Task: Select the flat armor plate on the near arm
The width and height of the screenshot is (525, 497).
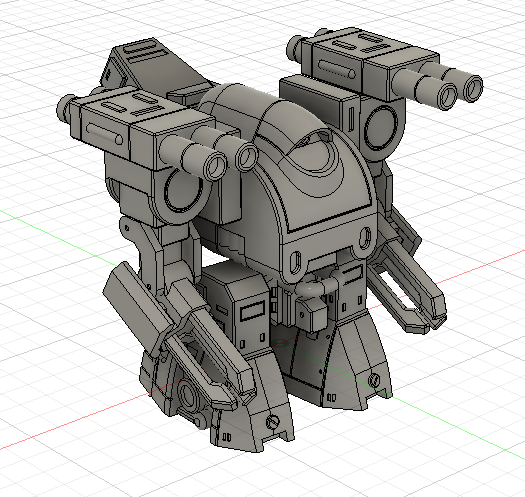Action: [137, 308]
